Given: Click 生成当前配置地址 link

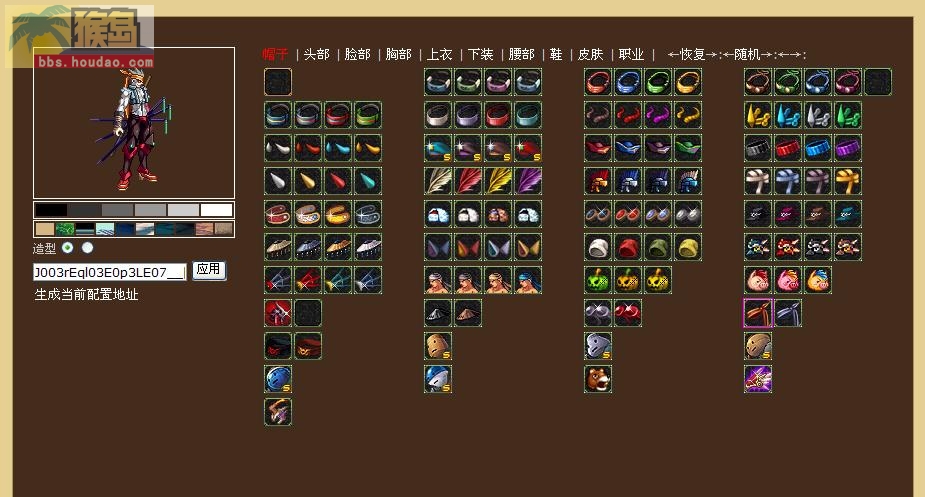Looking at the screenshot, I should [86, 294].
